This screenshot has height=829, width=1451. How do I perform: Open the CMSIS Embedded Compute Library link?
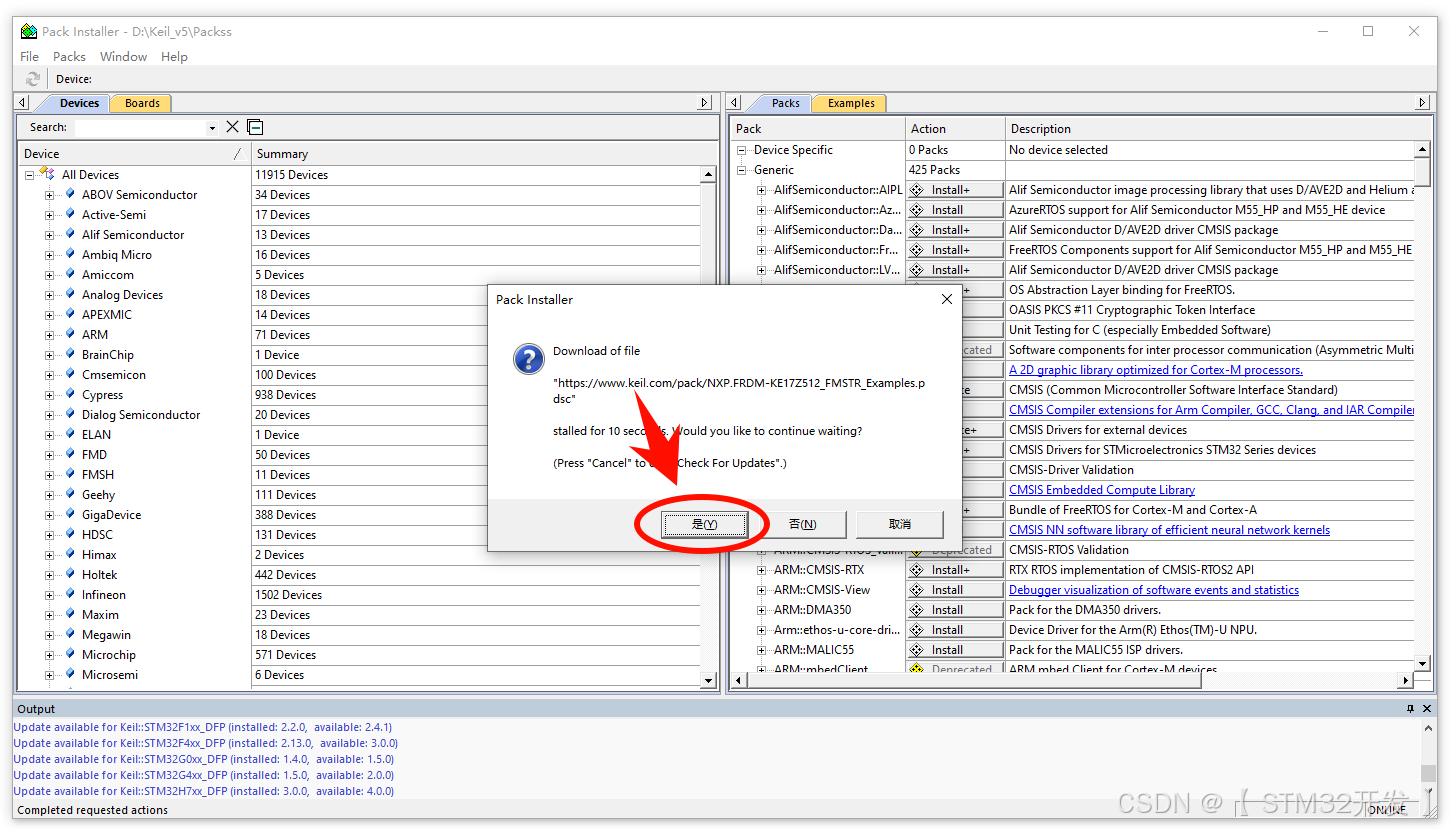point(1102,490)
